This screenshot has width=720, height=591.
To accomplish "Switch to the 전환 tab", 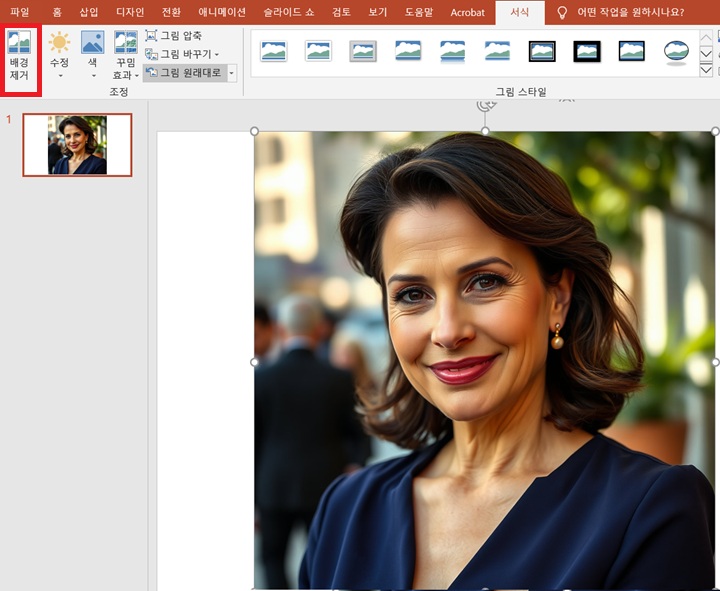I will tap(171, 12).
